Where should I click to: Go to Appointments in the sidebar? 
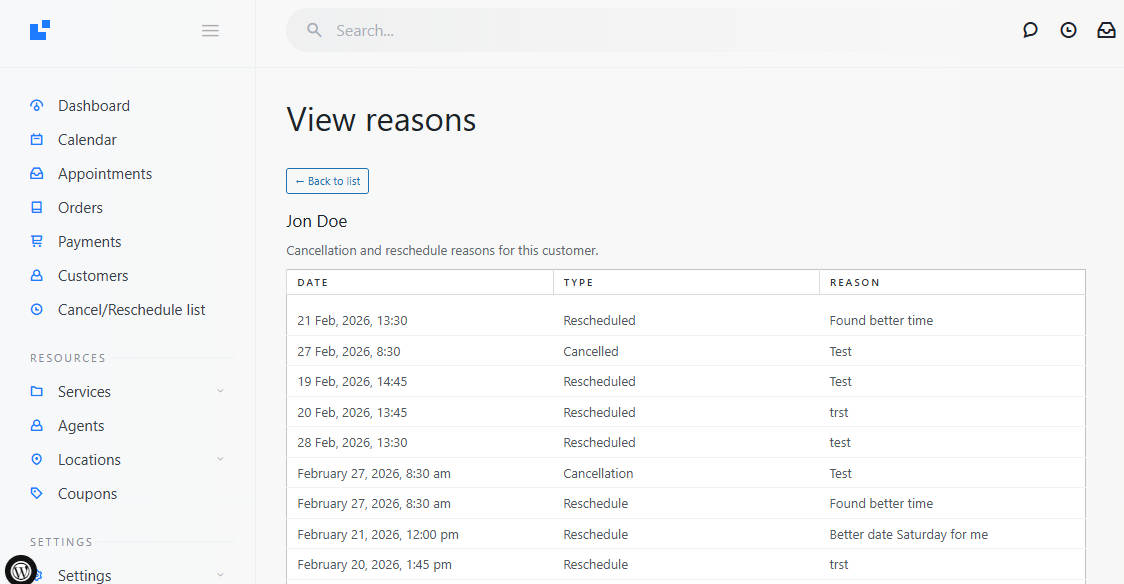tap(105, 174)
